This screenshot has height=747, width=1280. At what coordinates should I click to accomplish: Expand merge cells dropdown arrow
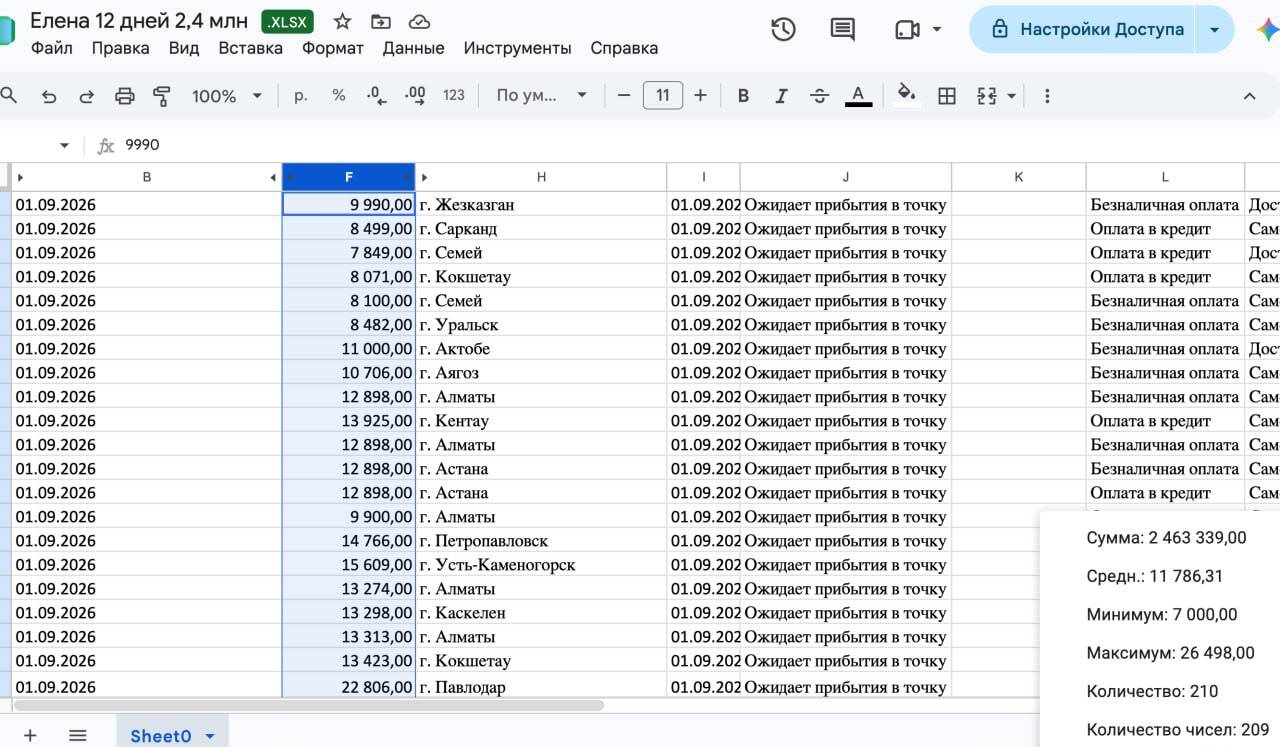click(x=1012, y=96)
